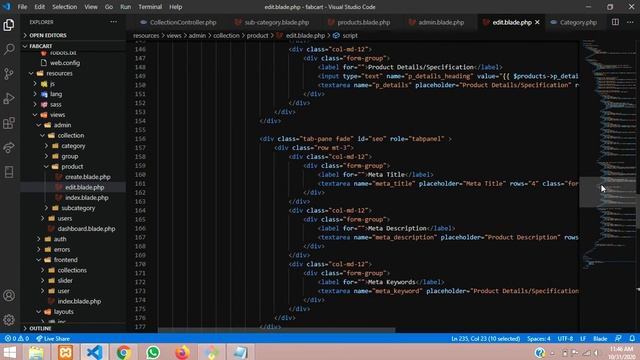Expand the auth folder
Screen dimensions: 640x360
[60, 239]
